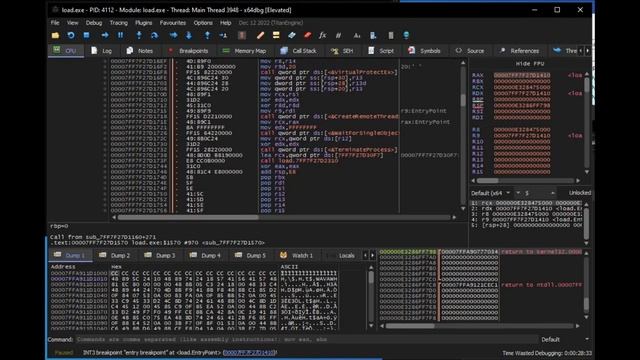Click the globe Check For Updates icon
This screenshot has height=360, width=640.
[x=406, y=36]
